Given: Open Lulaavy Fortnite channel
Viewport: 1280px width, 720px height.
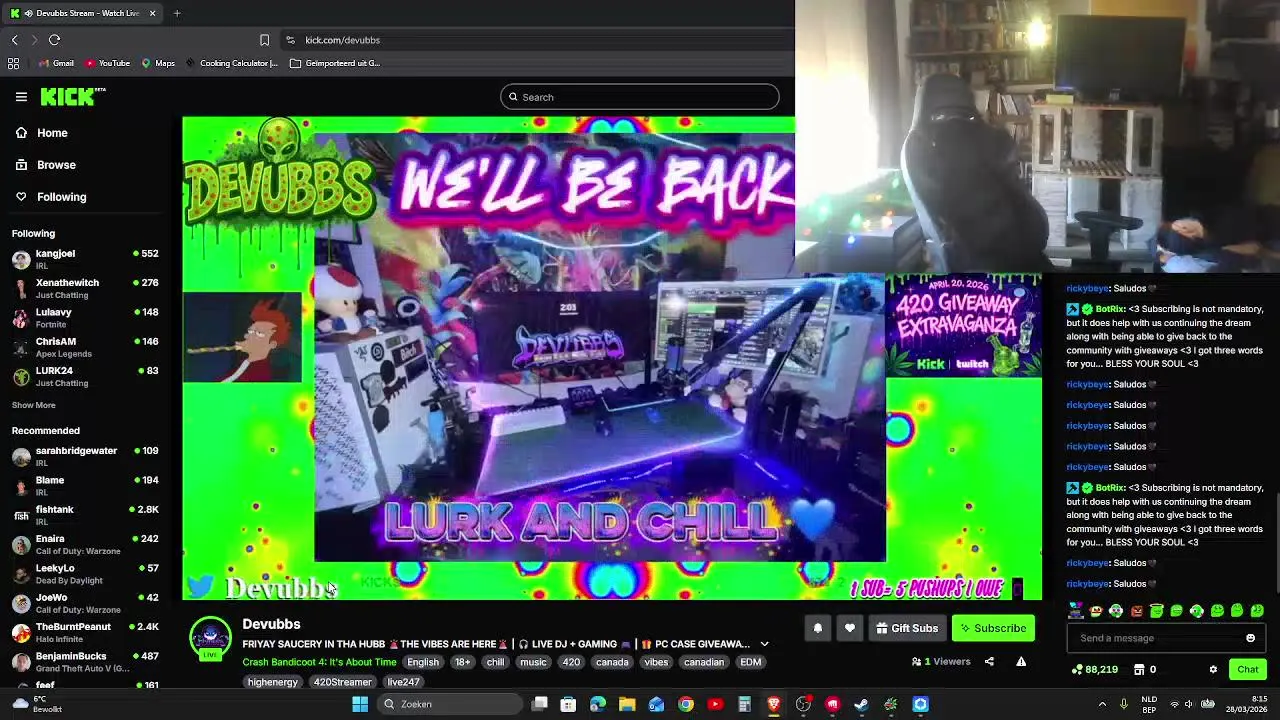Looking at the screenshot, I should pyautogui.click(x=85, y=318).
